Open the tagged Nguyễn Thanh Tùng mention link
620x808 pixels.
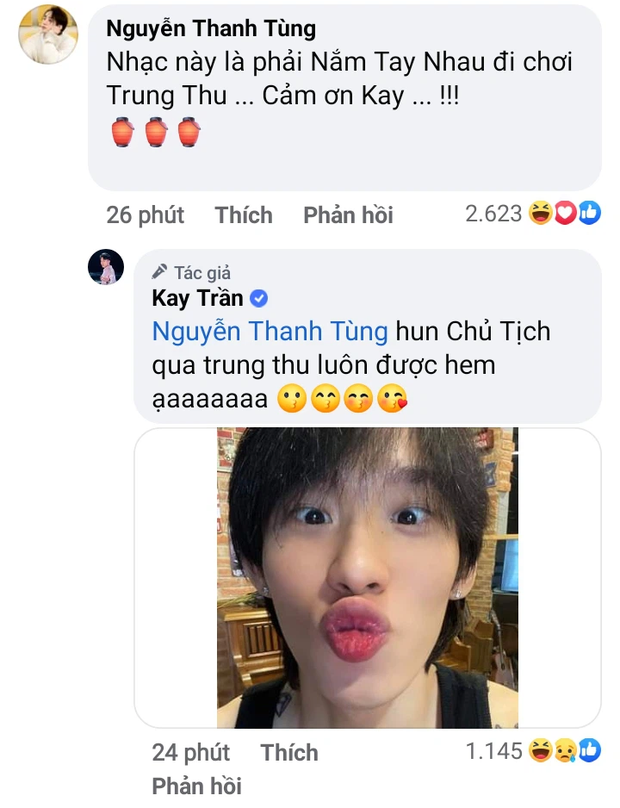pos(270,331)
